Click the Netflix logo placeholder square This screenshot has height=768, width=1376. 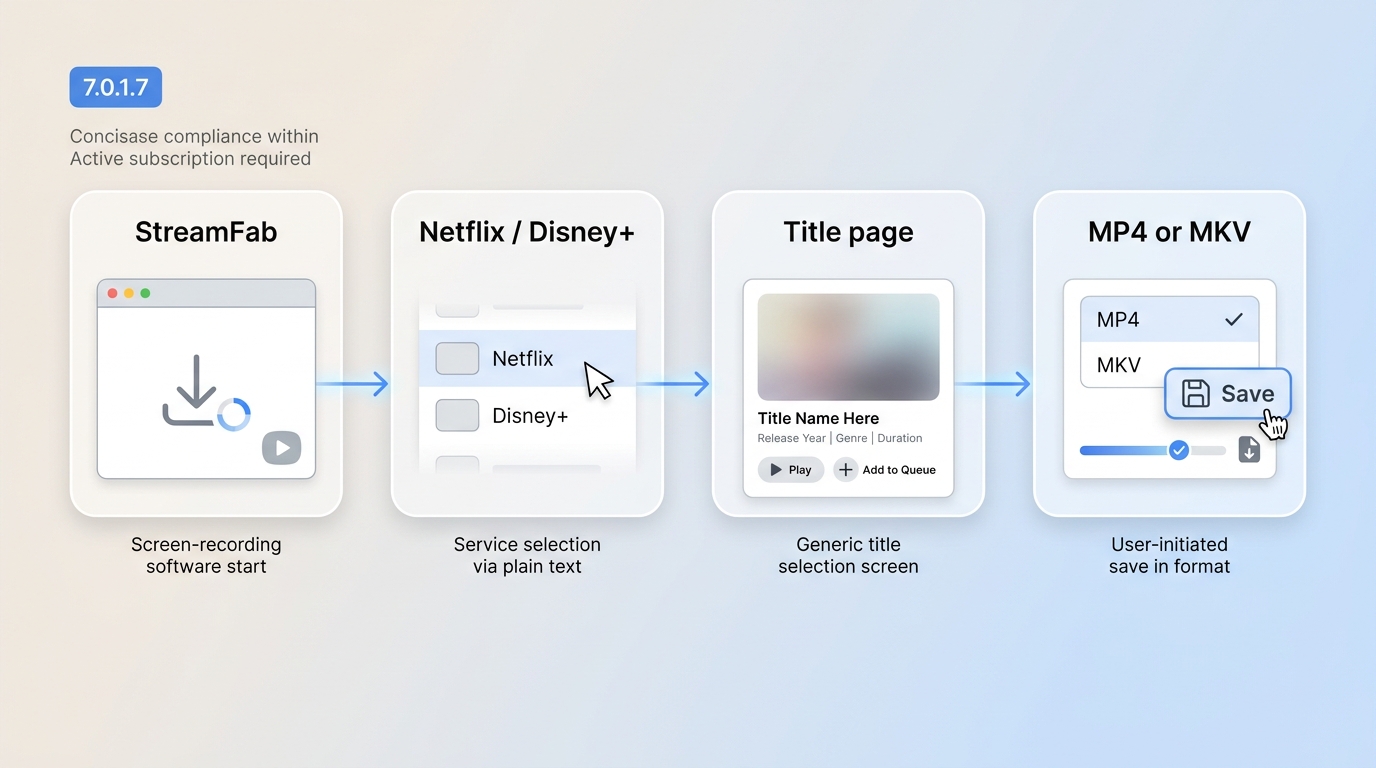457,358
